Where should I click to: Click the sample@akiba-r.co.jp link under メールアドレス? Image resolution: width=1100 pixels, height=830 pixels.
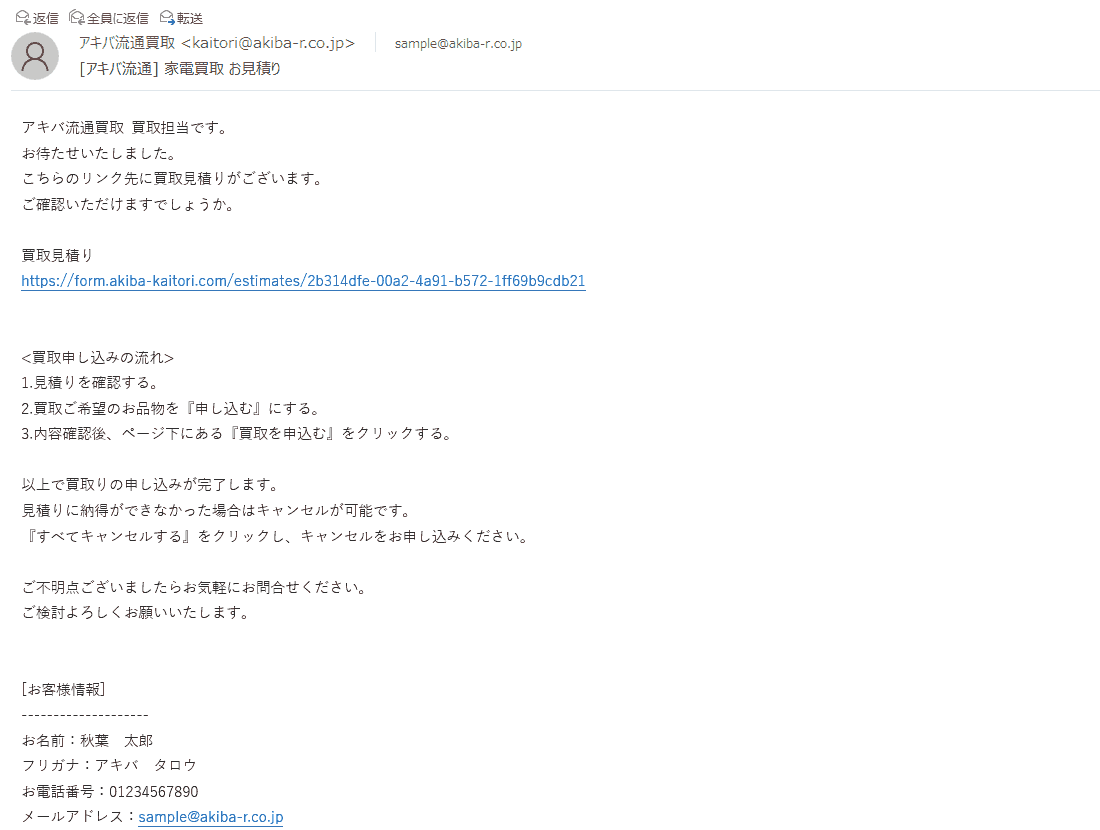[210, 817]
